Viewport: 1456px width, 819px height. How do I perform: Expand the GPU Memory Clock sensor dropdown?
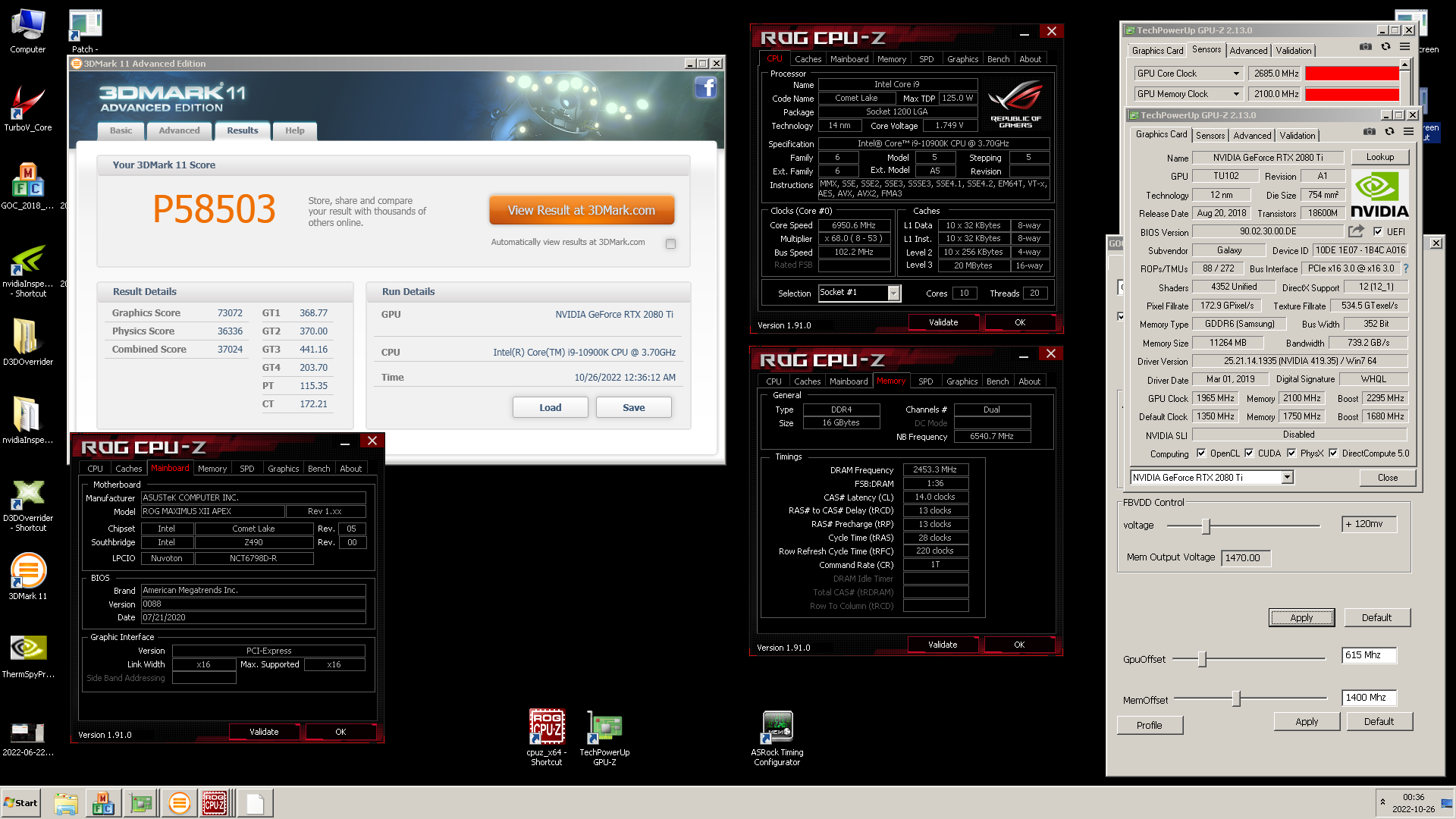1236,94
